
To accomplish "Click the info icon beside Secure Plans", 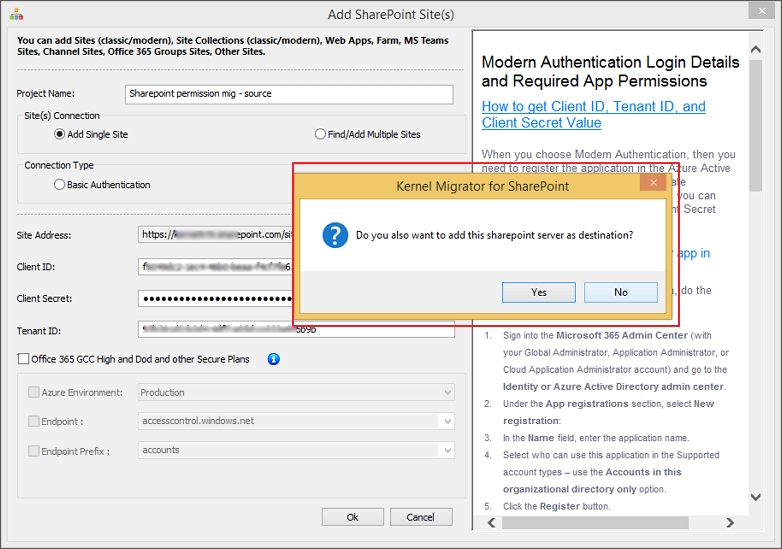I will coord(273,359).
